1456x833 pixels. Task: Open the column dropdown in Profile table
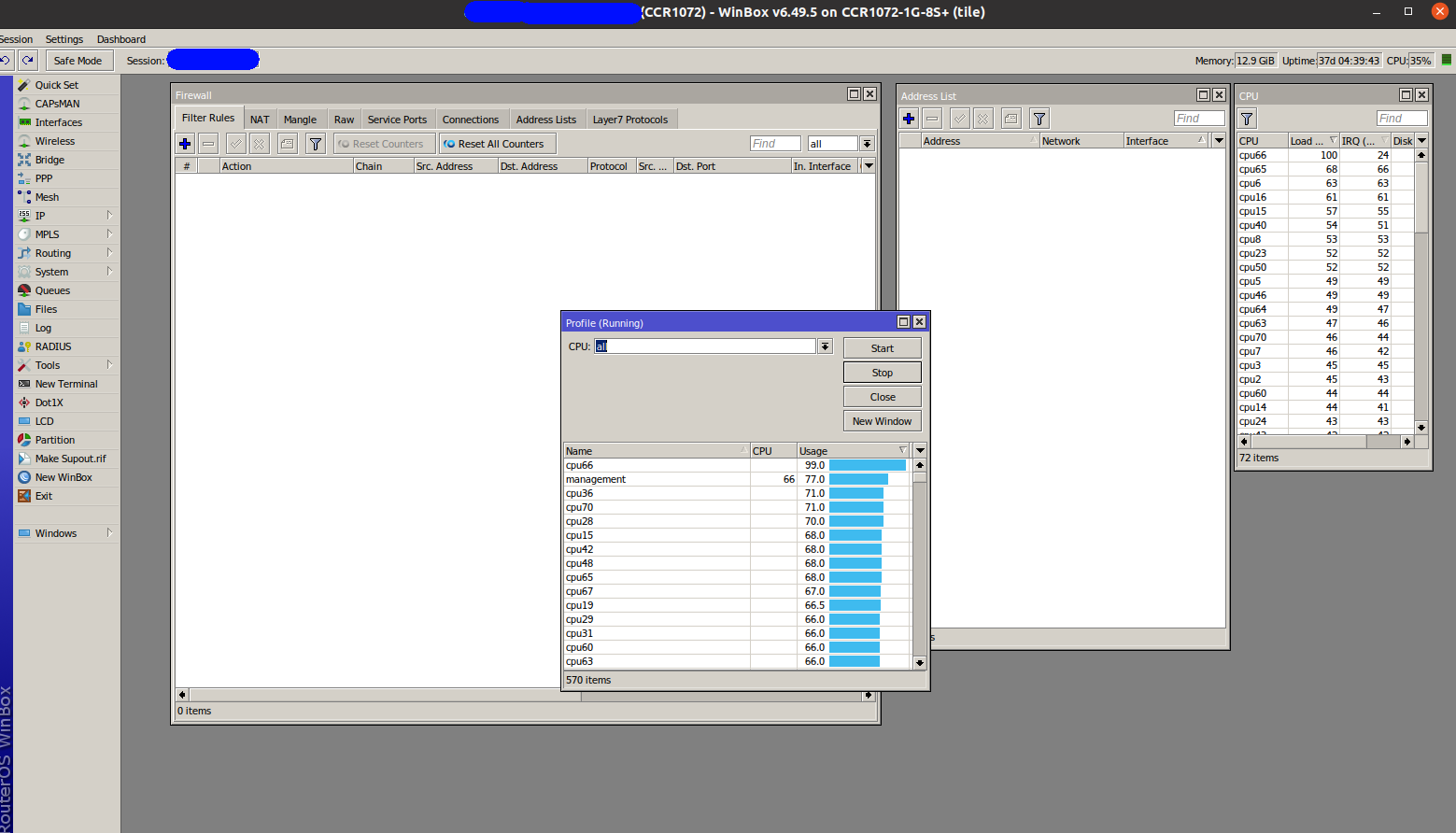pyautogui.click(x=920, y=451)
